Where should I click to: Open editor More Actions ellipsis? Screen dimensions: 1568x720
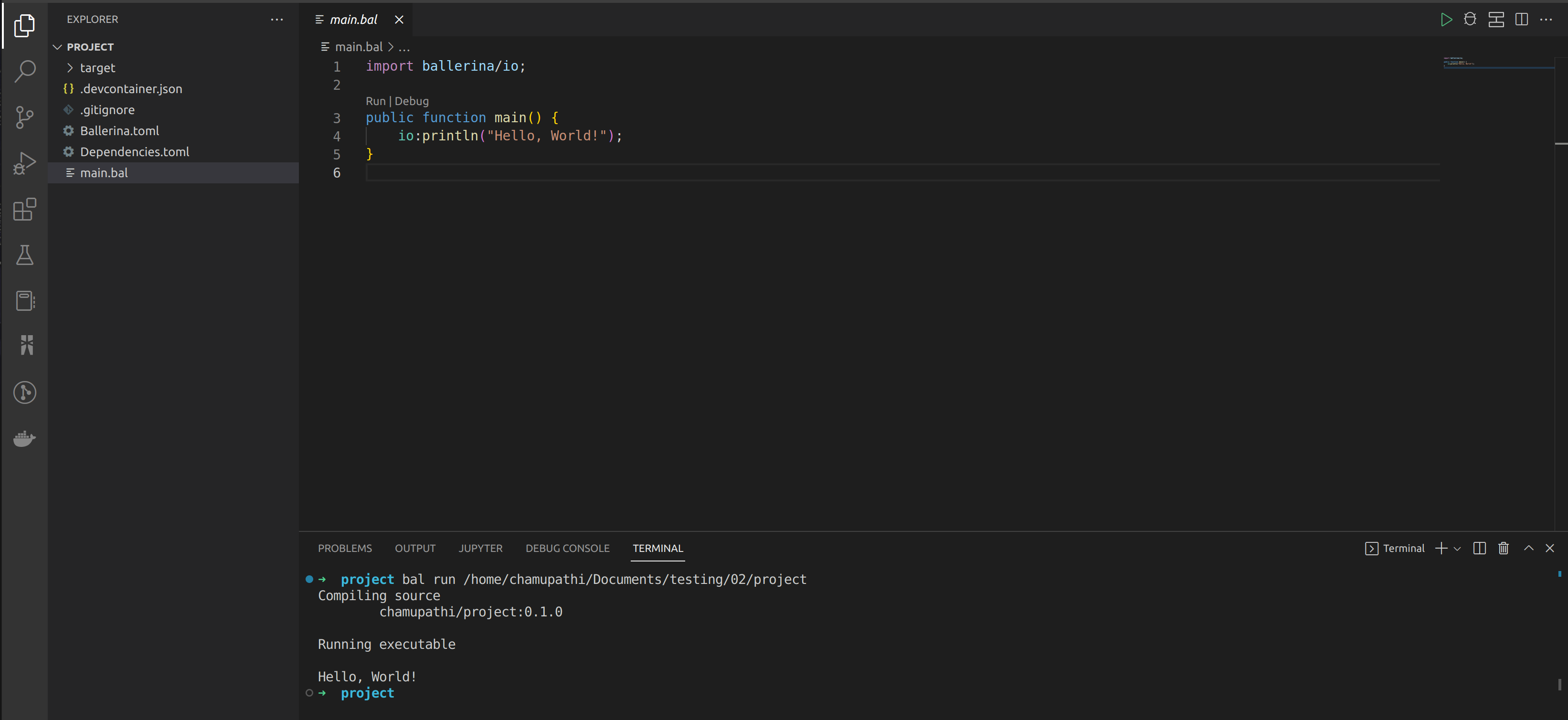(1546, 20)
